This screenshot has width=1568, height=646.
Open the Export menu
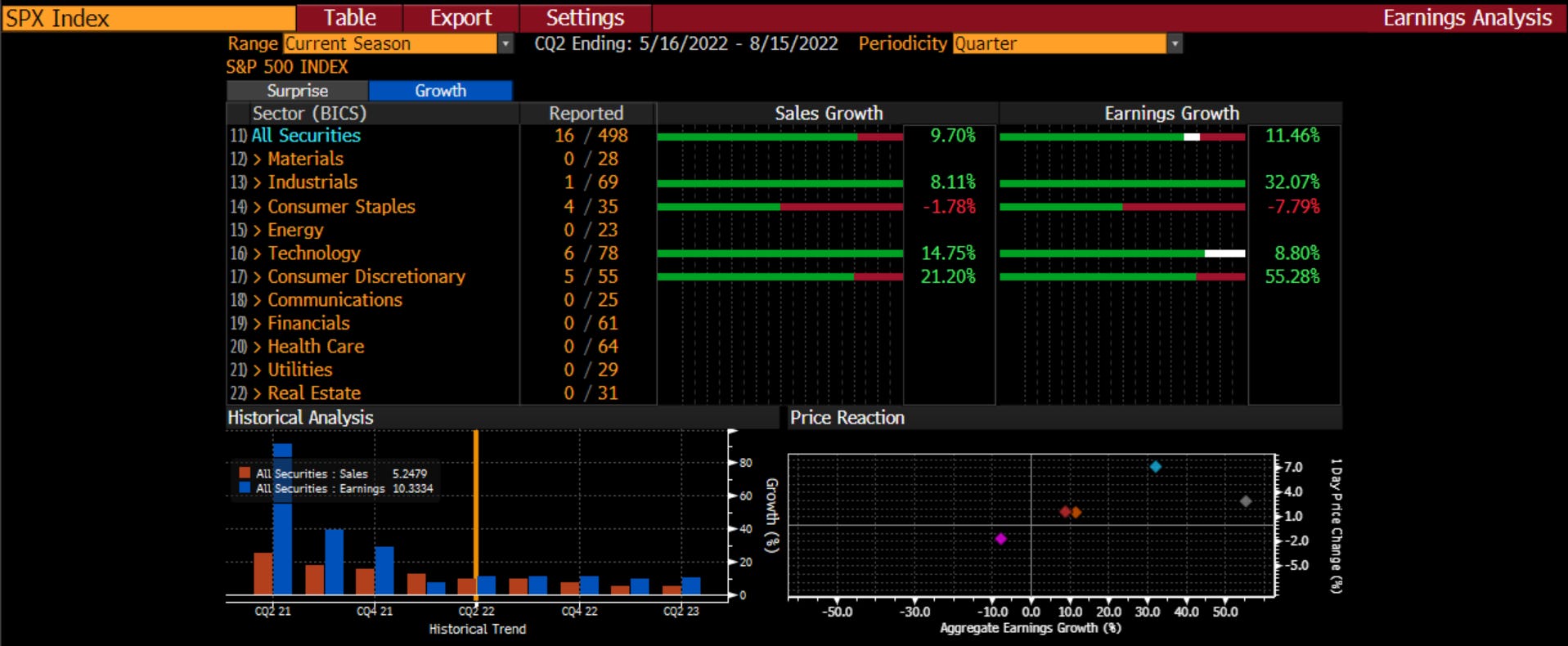click(x=461, y=18)
